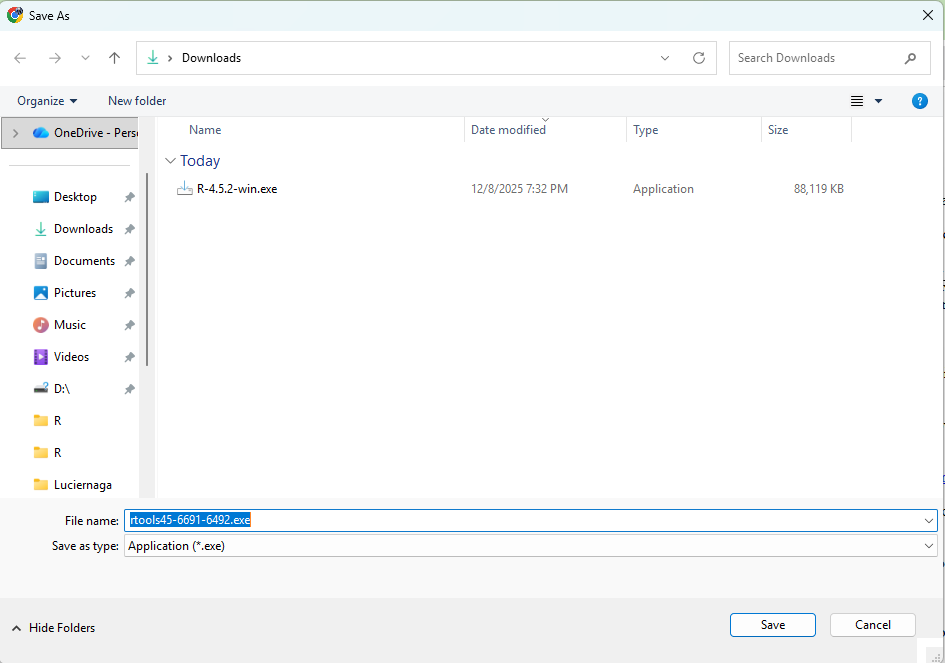The width and height of the screenshot is (945, 663).
Task: Open the Help question mark icon
Action: (x=920, y=101)
